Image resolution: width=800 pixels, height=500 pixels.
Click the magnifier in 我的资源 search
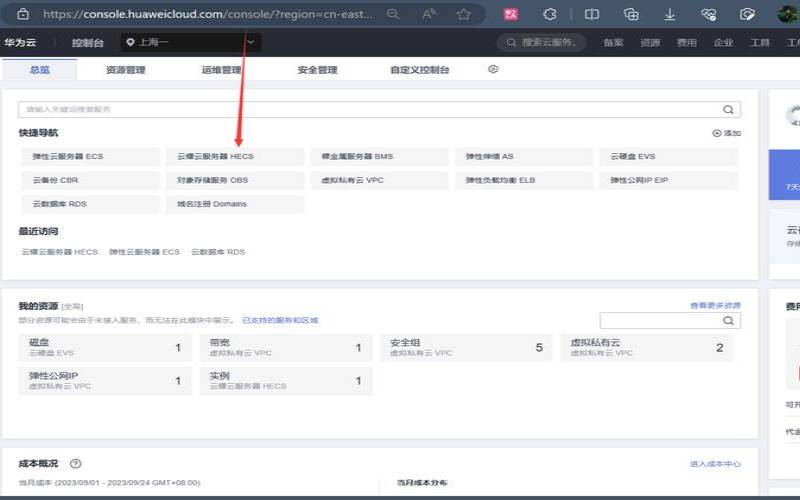point(729,320)
